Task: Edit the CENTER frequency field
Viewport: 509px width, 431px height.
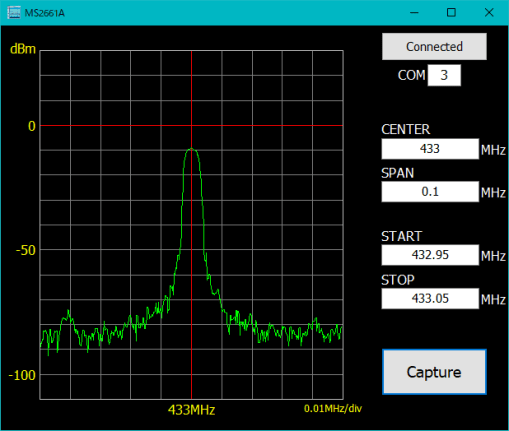Action: pos(430,149)
